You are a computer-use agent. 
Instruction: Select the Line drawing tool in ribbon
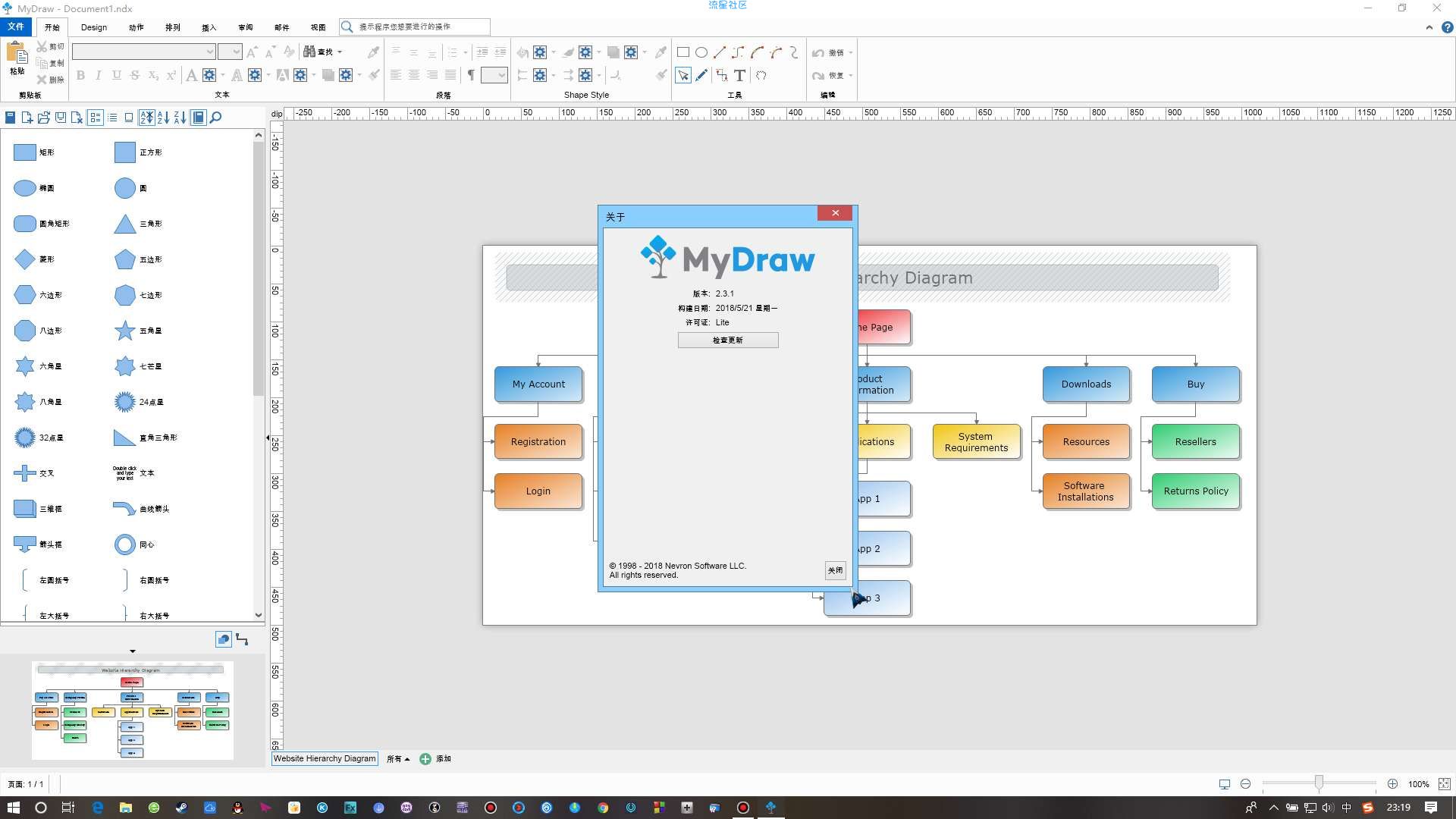pyautogui.click(x=720, y=52)
